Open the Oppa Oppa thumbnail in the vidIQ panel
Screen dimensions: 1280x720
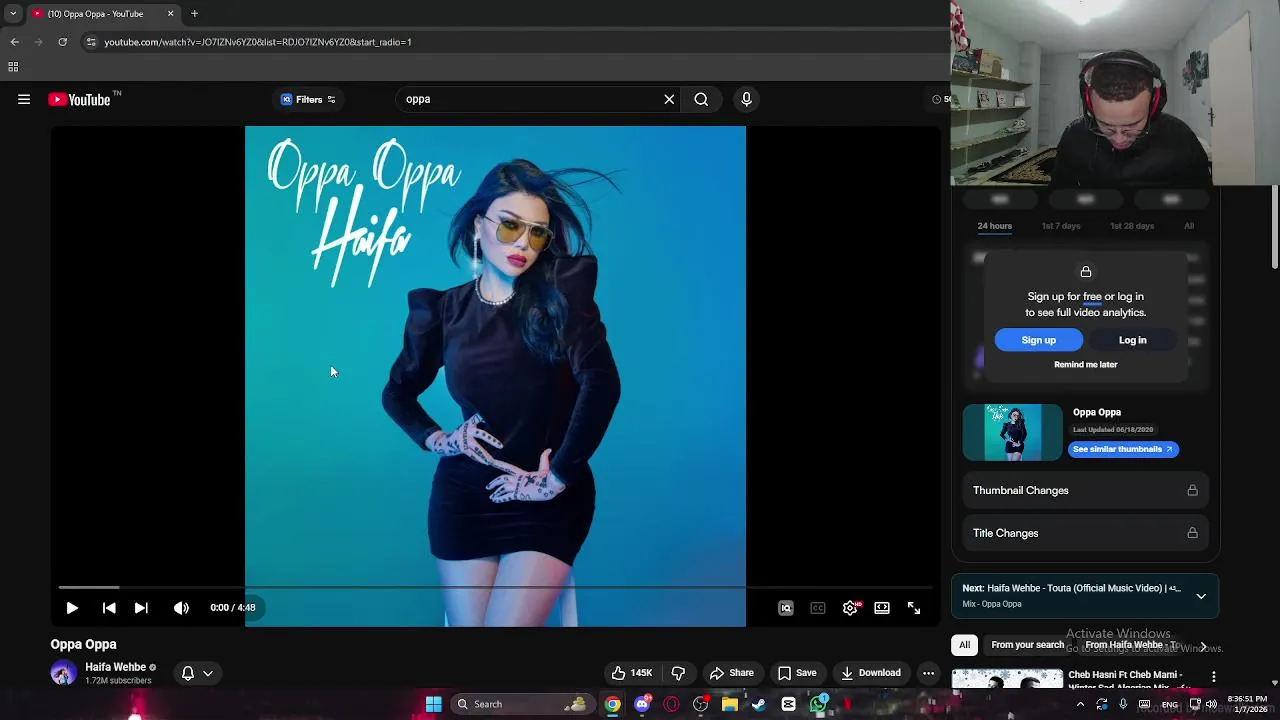point(1012,432)
